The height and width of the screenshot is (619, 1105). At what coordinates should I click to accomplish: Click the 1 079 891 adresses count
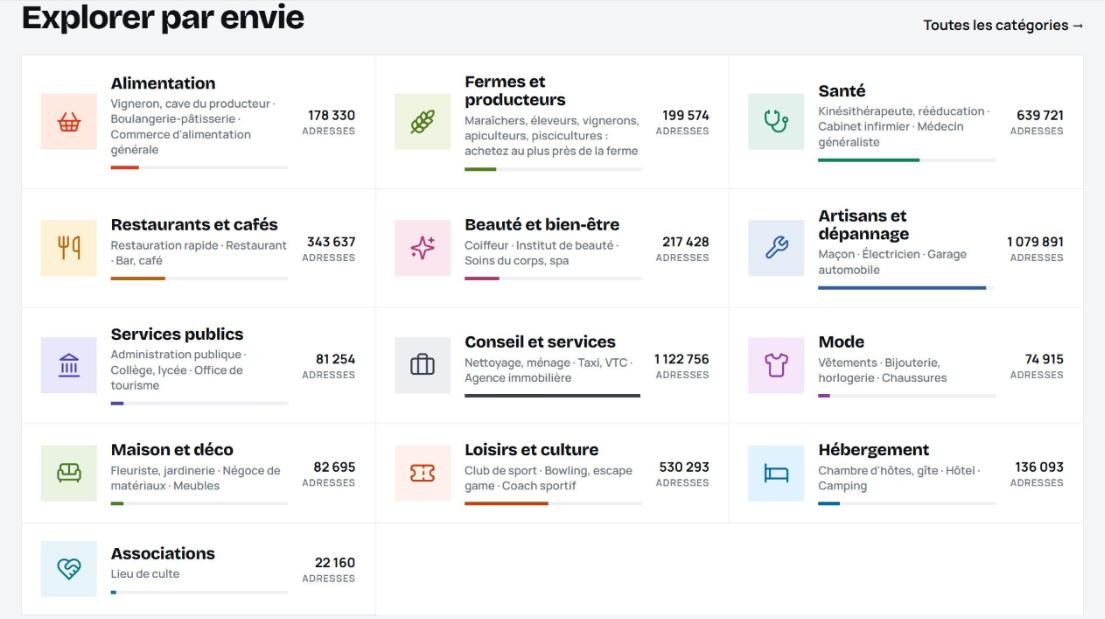pyautogui.click(x=1036, y=249)
